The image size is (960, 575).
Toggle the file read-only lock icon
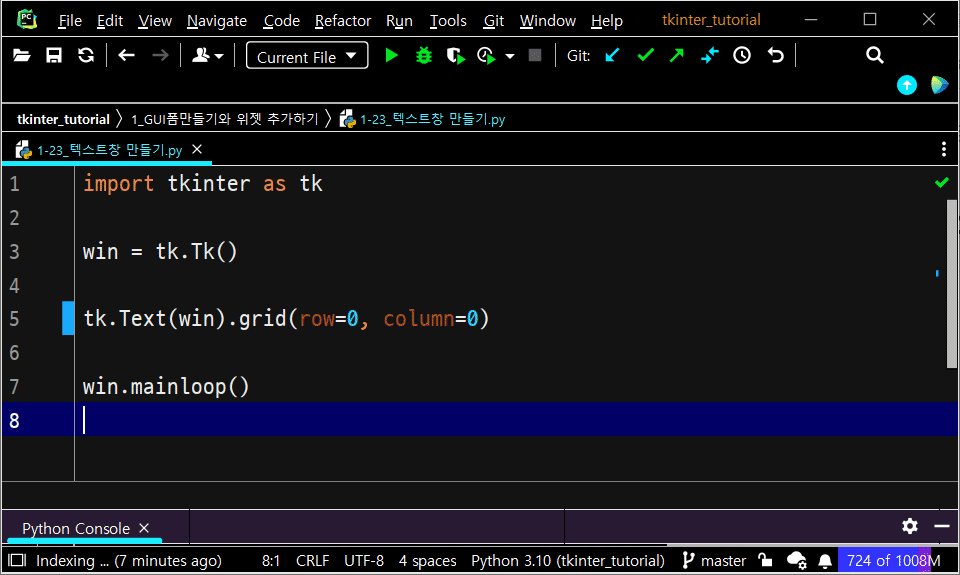[x=765, y=560]
